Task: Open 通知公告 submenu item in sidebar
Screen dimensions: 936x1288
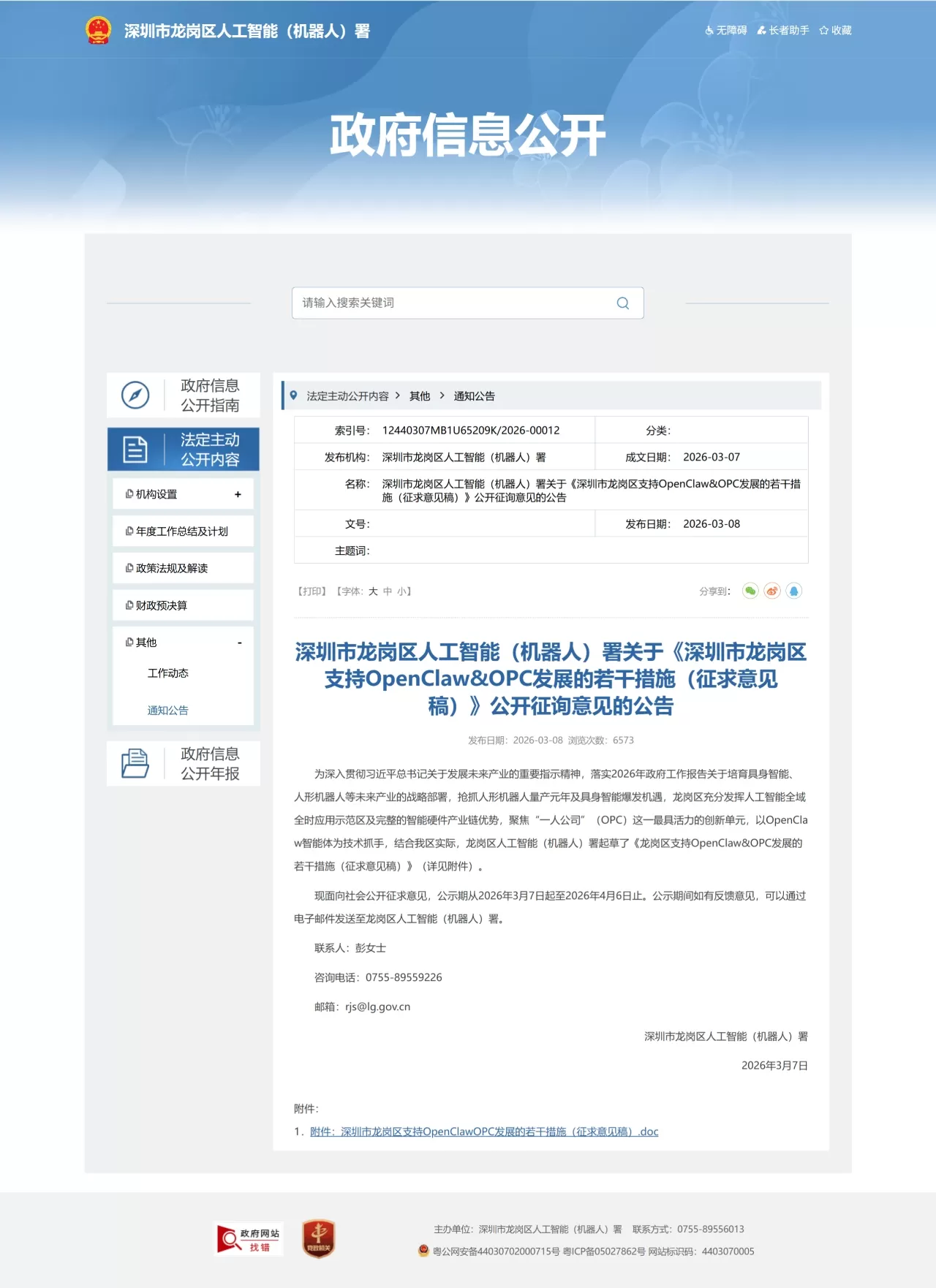Action: coord(168,711)
